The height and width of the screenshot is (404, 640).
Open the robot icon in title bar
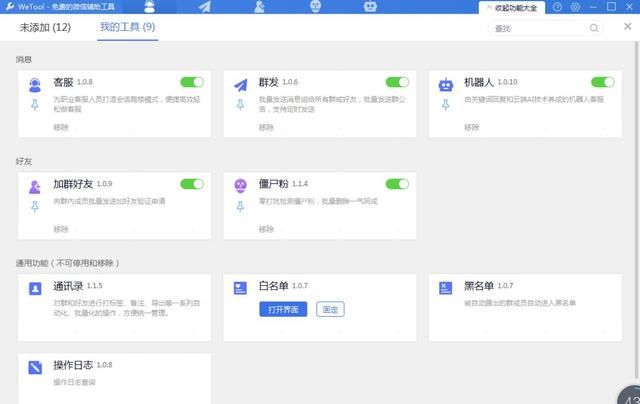pyautogui.click(x=370, y=6)
